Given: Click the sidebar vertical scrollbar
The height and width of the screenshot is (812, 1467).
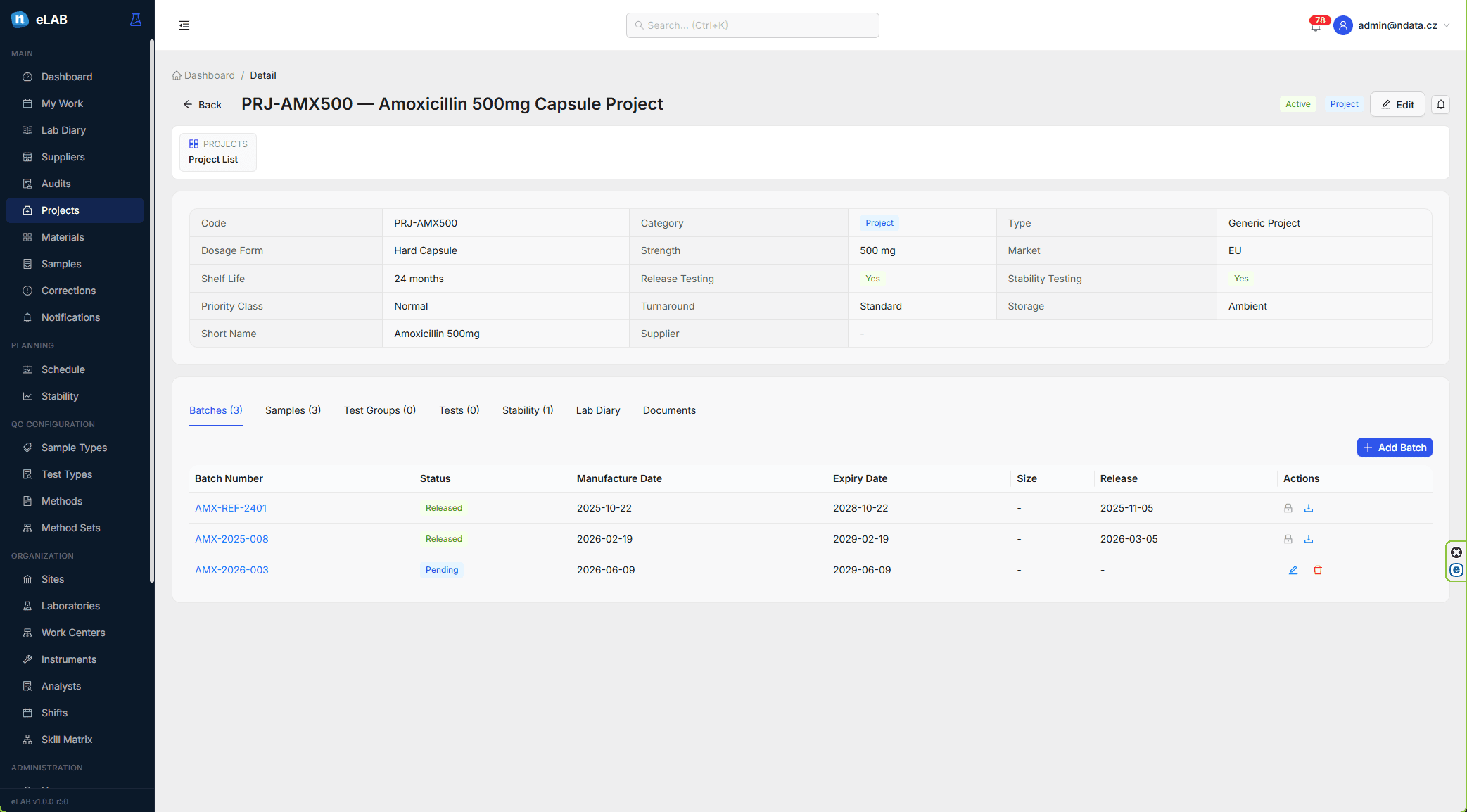Looking at the screenshot, I should click(x=152, y=310).
